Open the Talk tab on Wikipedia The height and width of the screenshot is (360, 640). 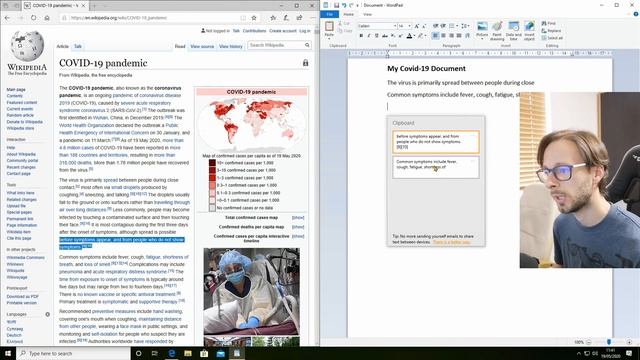click(x=78, y=47)
